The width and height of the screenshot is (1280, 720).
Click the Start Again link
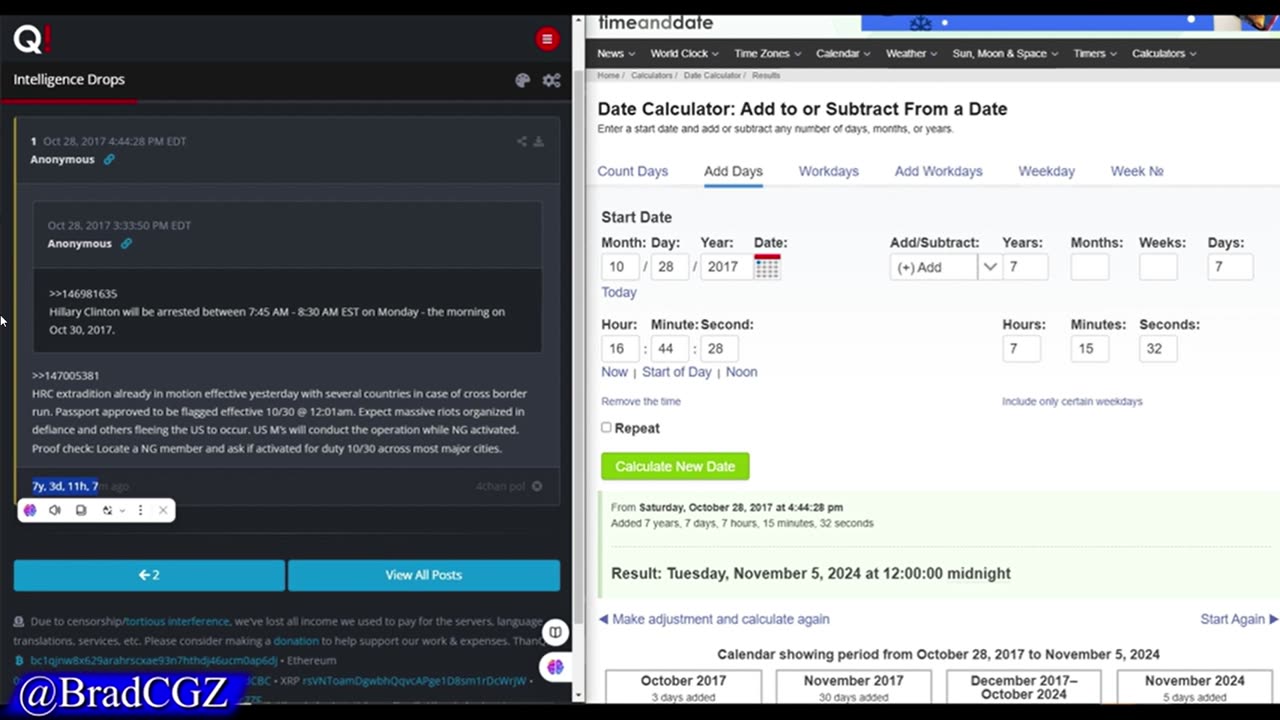click(x=1239, y=619)
